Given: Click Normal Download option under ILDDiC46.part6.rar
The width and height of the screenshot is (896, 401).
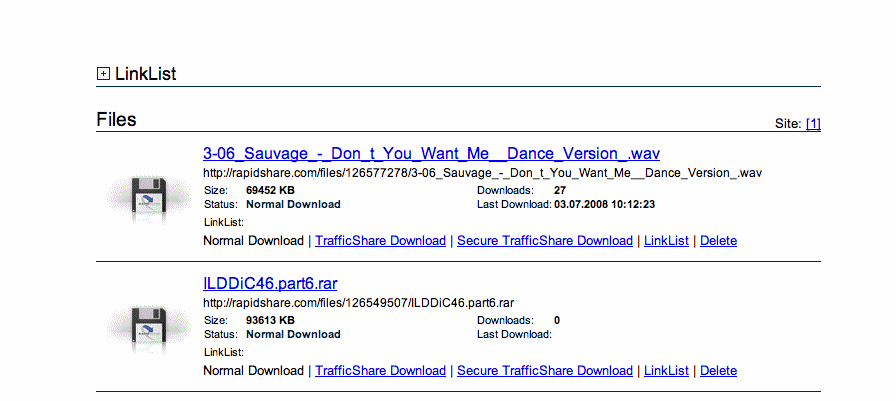Looking at the screenshot, I should [x=253, y=371].
